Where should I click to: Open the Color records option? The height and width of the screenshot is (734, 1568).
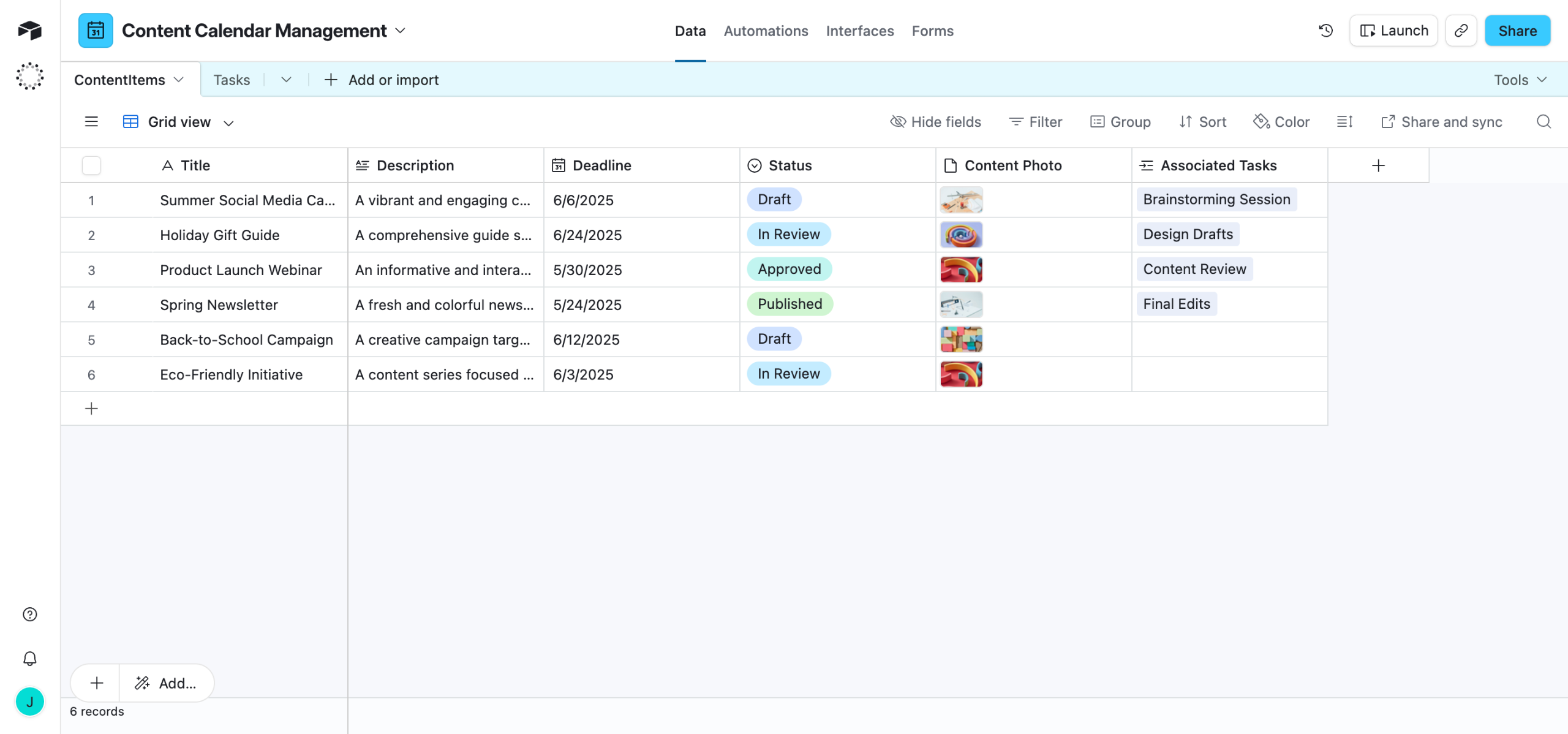[1281, 122]
